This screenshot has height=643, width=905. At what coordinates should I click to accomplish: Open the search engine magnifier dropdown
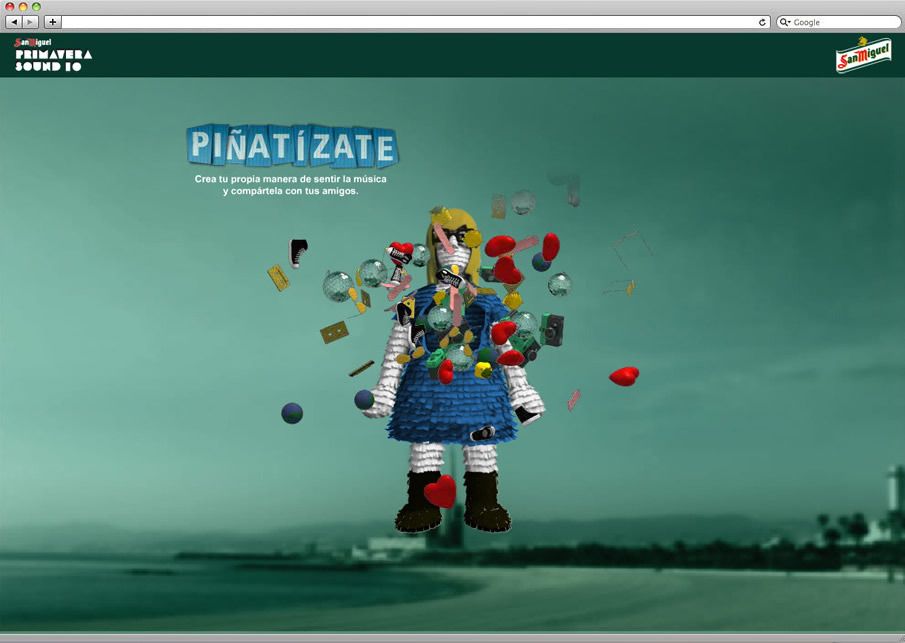click(x=784, y=22)
